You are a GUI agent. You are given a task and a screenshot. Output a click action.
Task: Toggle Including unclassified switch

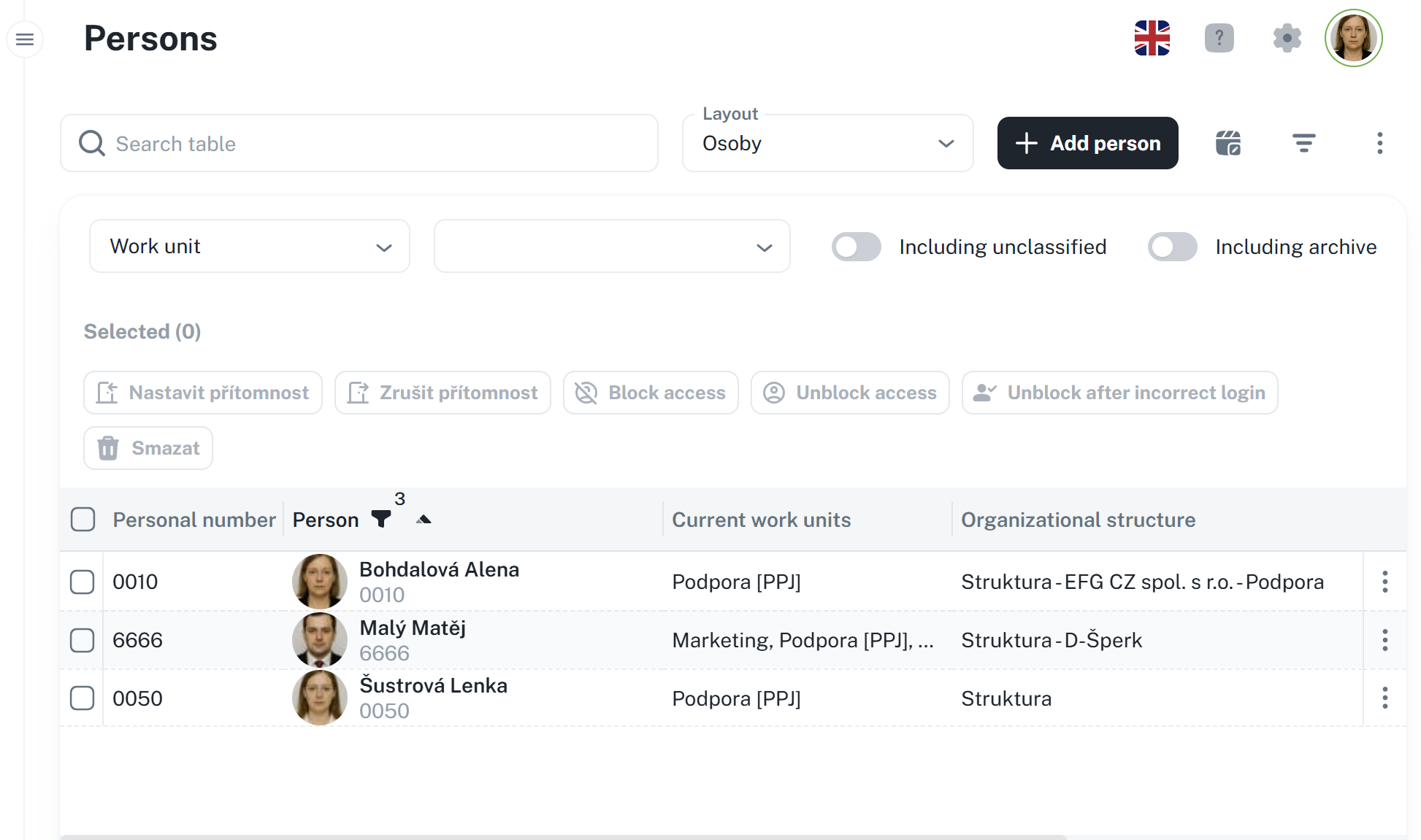coord(857,247)
